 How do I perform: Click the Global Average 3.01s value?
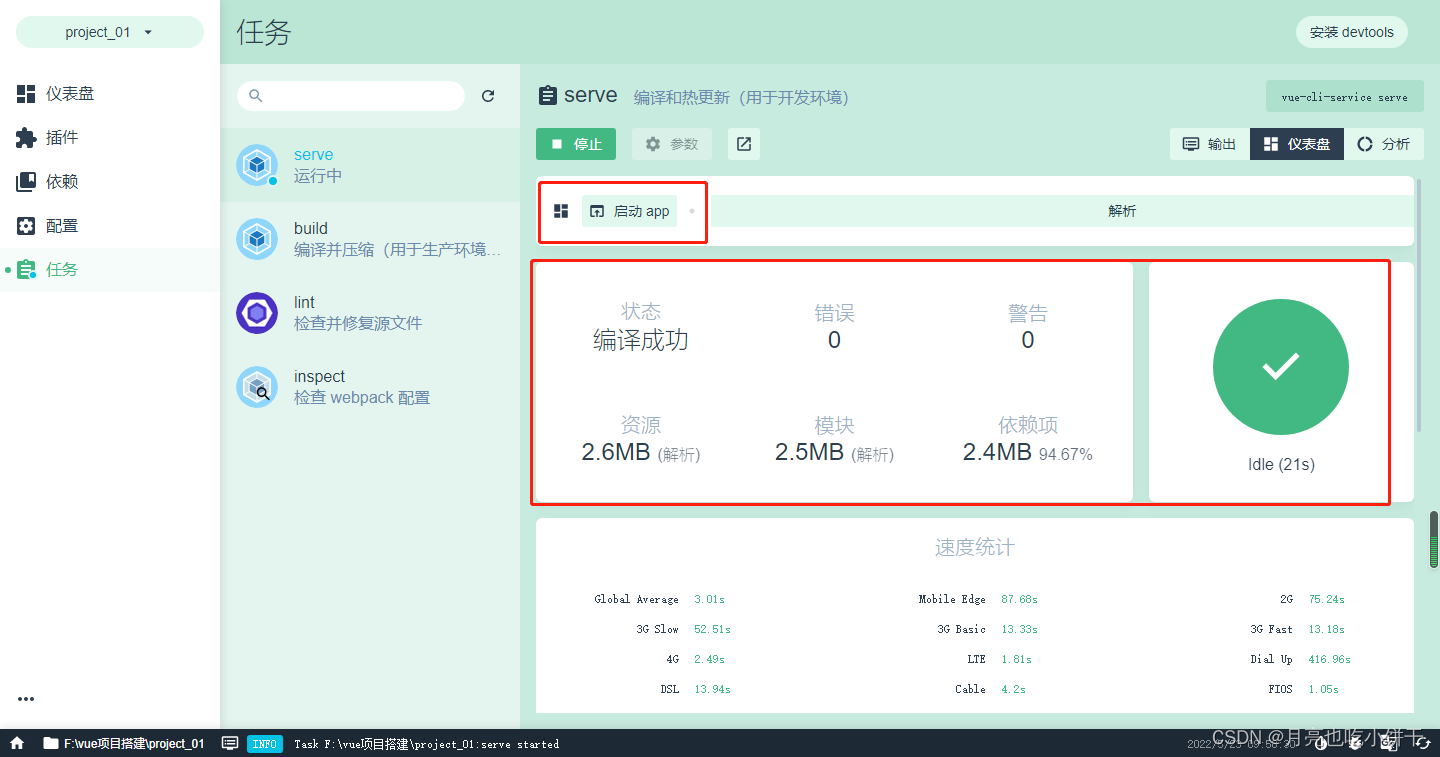(x=709, y=599)
